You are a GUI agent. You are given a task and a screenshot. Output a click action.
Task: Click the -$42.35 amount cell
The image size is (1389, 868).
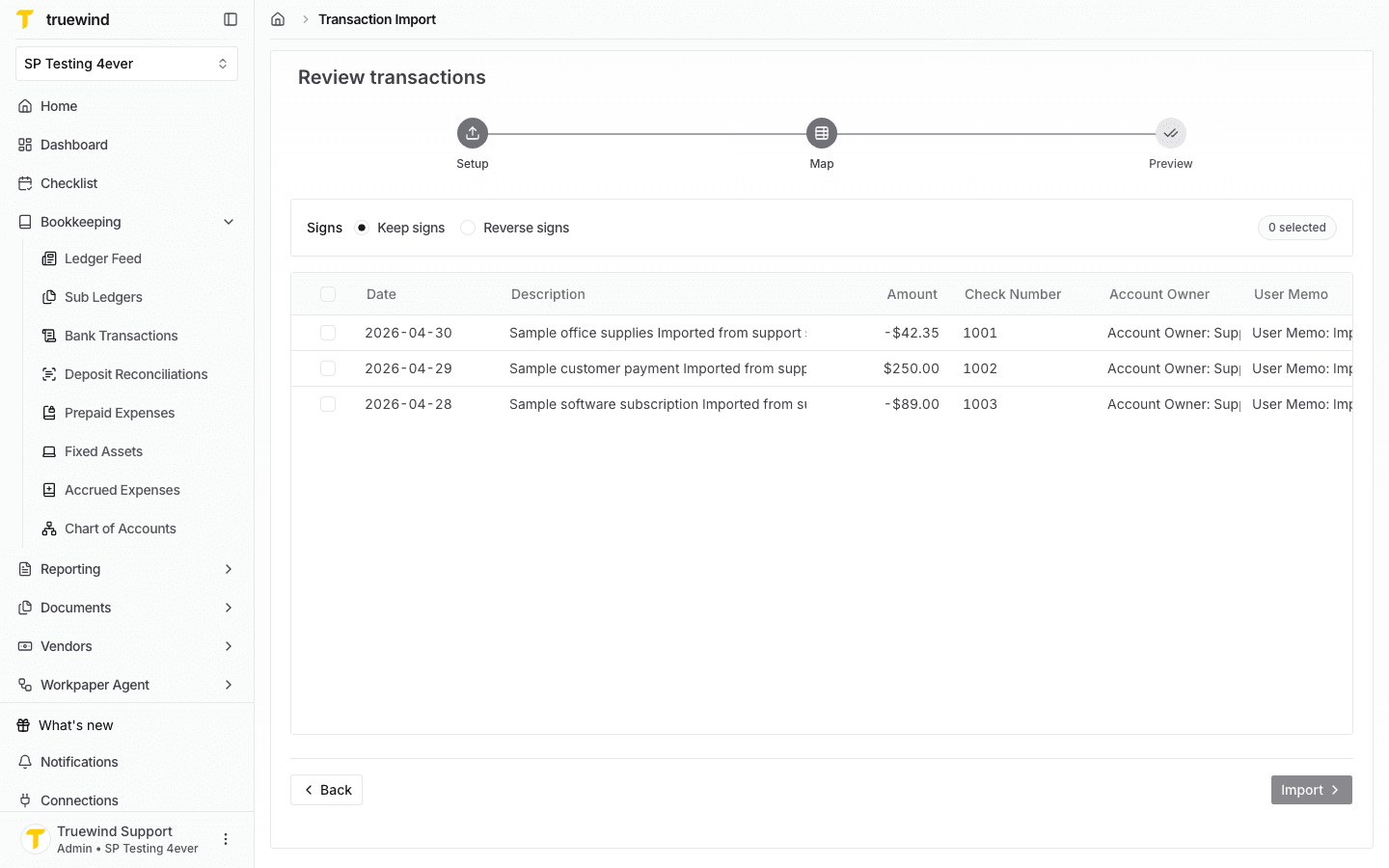tap(912, 333)
